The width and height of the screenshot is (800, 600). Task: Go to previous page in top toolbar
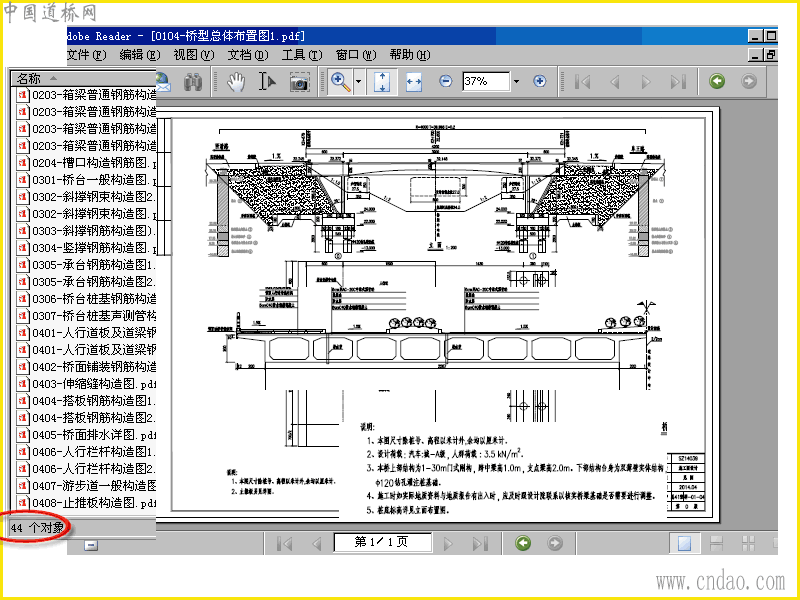click(x=615, y=82)
